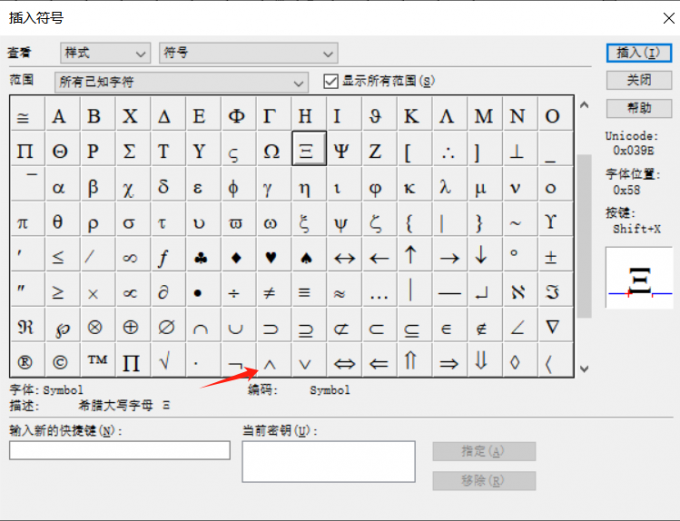Open help with the 帮助 button
Image resolution: width=680 pixels, height=521 pixels.
point(639,108)
